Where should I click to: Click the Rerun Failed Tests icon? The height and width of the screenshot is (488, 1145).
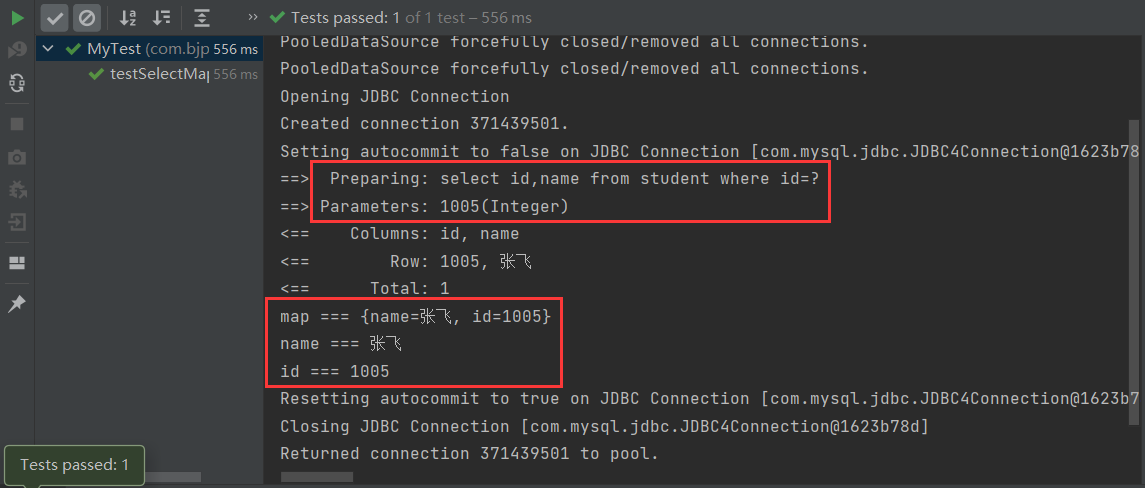tap(17, 50)
